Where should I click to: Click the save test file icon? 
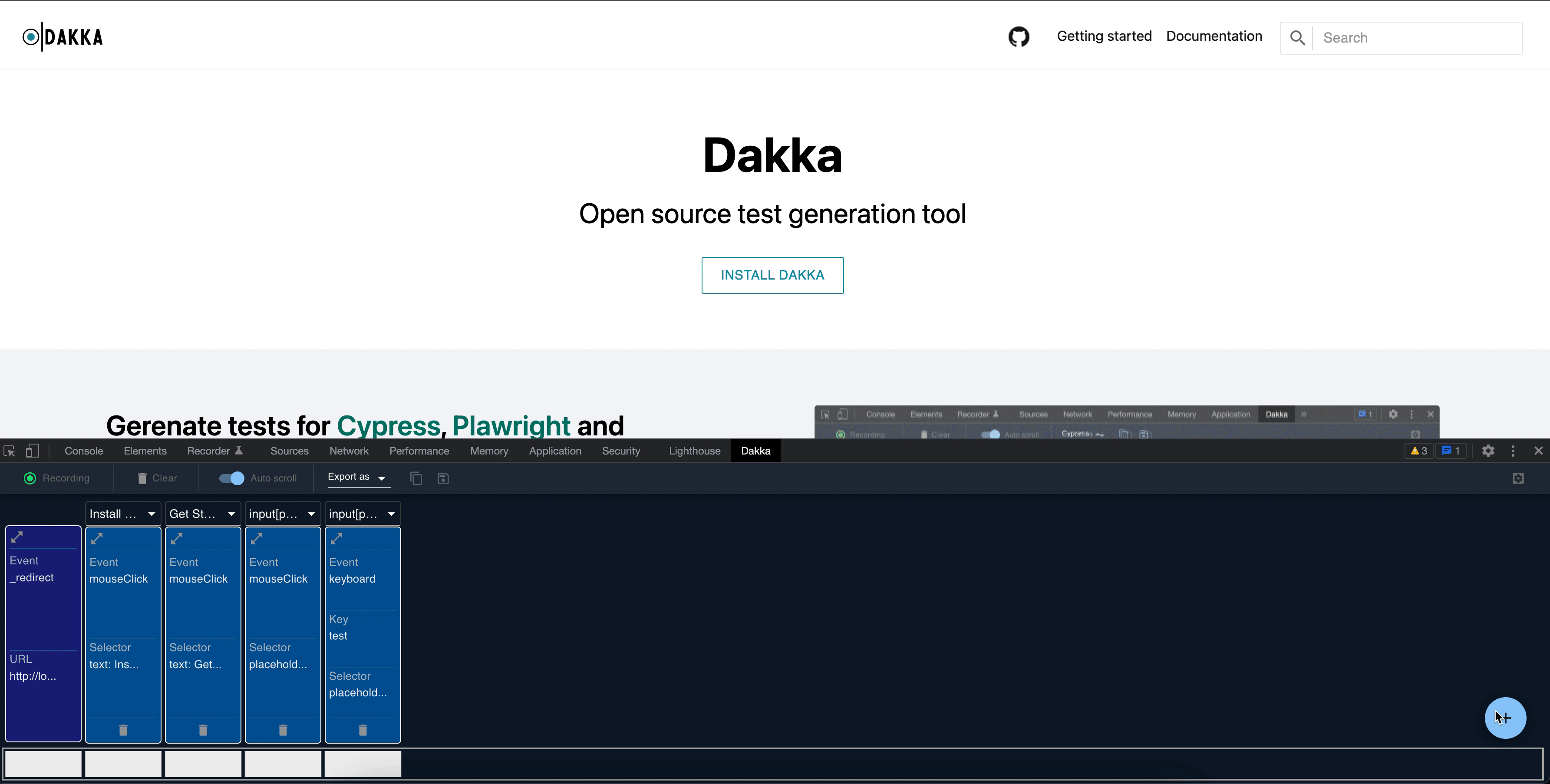(x=443, y=478)
